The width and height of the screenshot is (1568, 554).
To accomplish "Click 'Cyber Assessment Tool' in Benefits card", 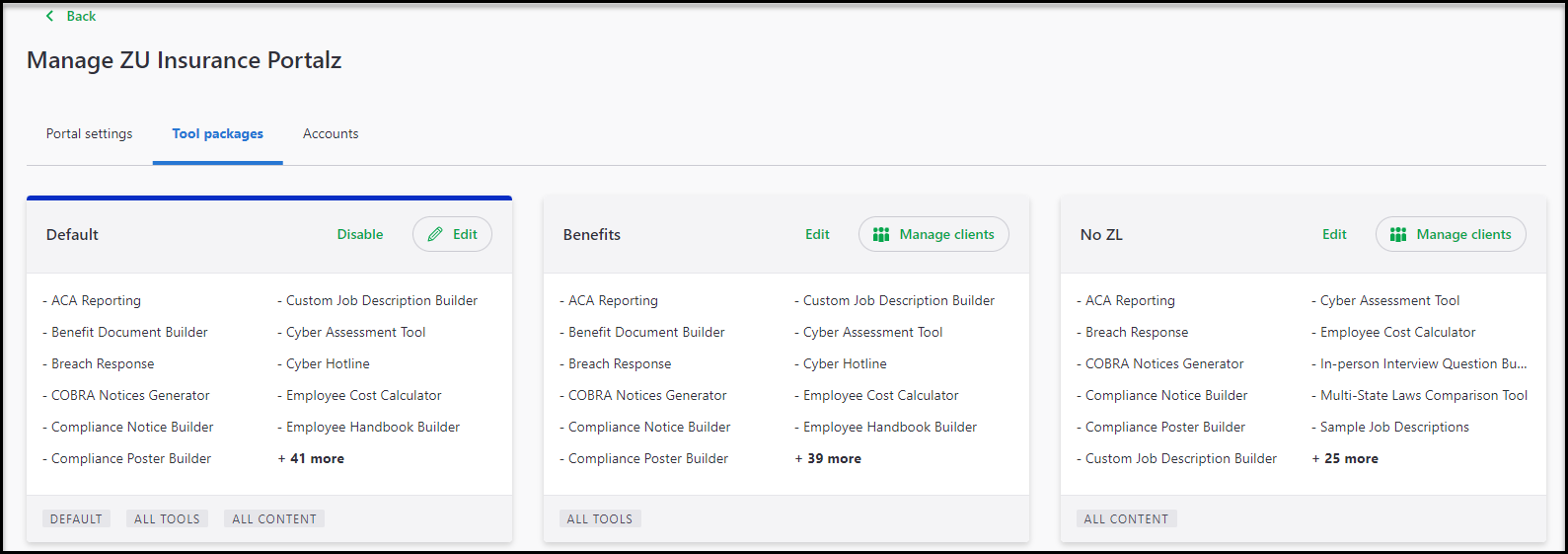I will [x=873, y=332].
